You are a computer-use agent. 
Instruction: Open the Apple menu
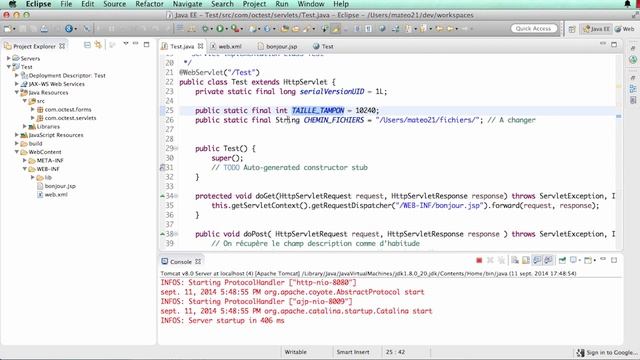pos(13,4)
